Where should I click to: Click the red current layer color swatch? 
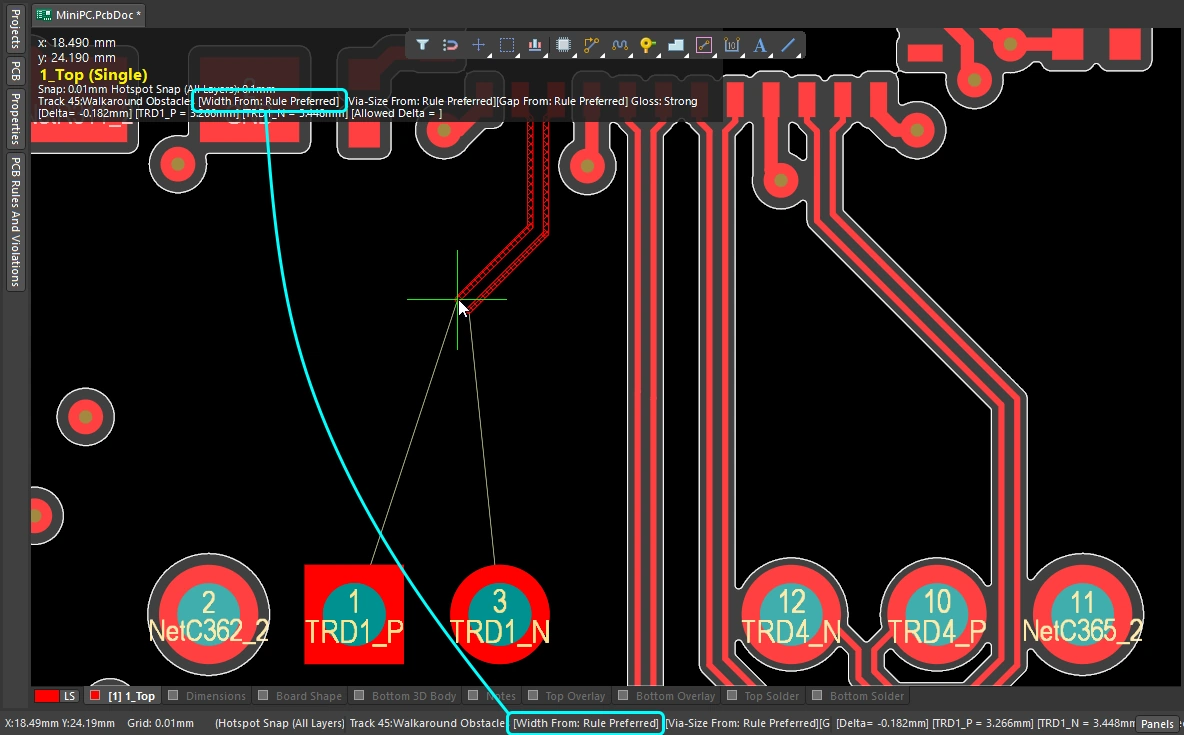(x=46, y=696)
